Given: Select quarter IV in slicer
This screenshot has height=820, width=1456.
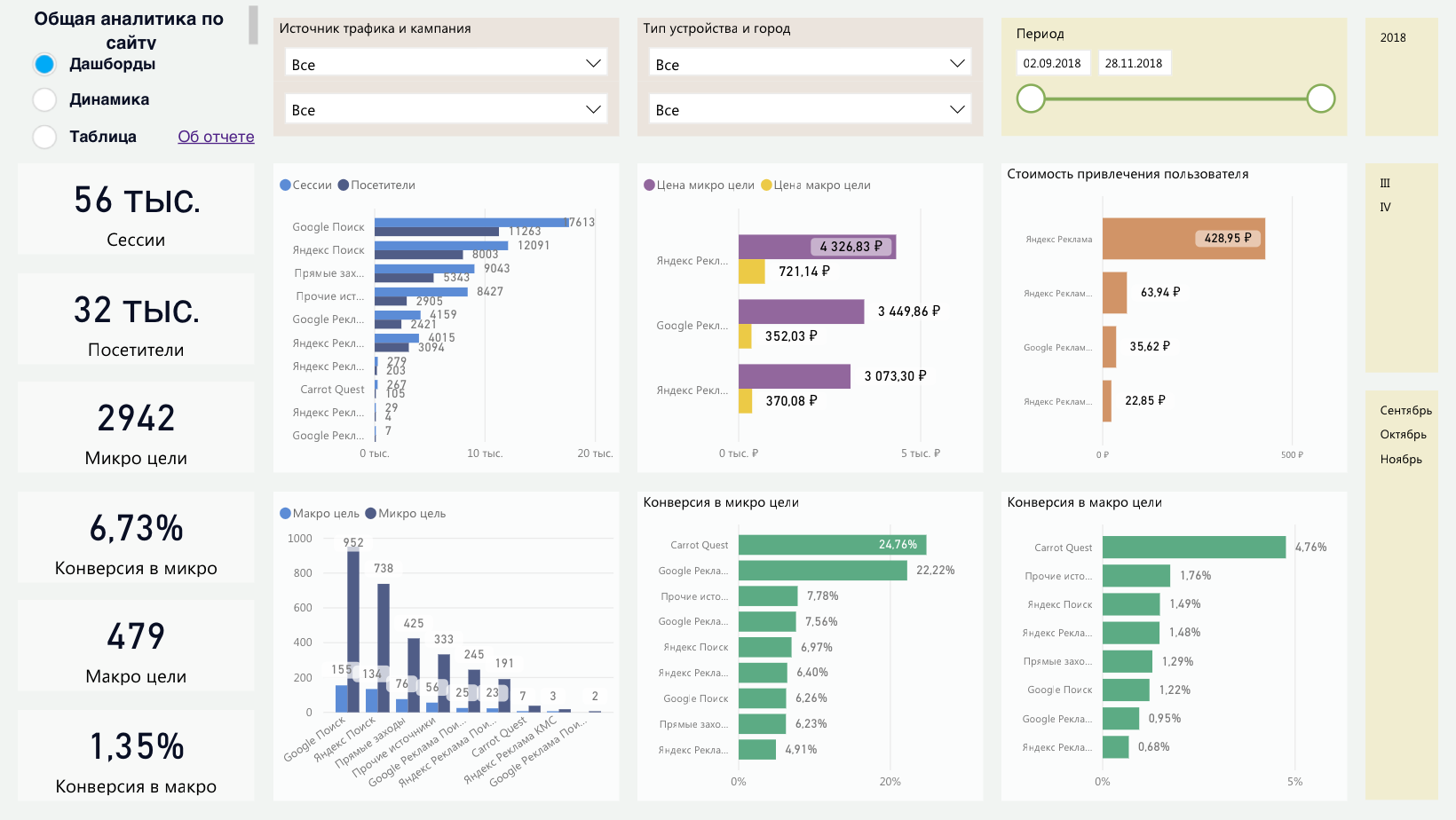Looking at the screenshot, I should point(1385,207).
